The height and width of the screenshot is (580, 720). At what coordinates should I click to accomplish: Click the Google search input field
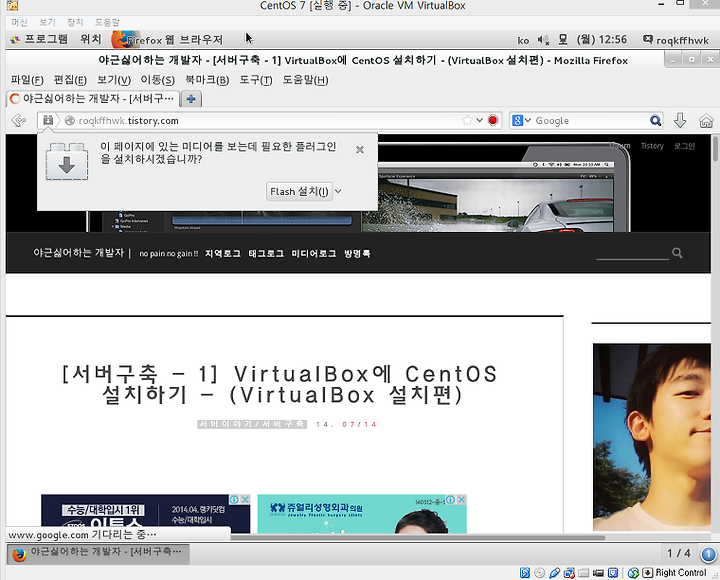[x=591, y=120]
